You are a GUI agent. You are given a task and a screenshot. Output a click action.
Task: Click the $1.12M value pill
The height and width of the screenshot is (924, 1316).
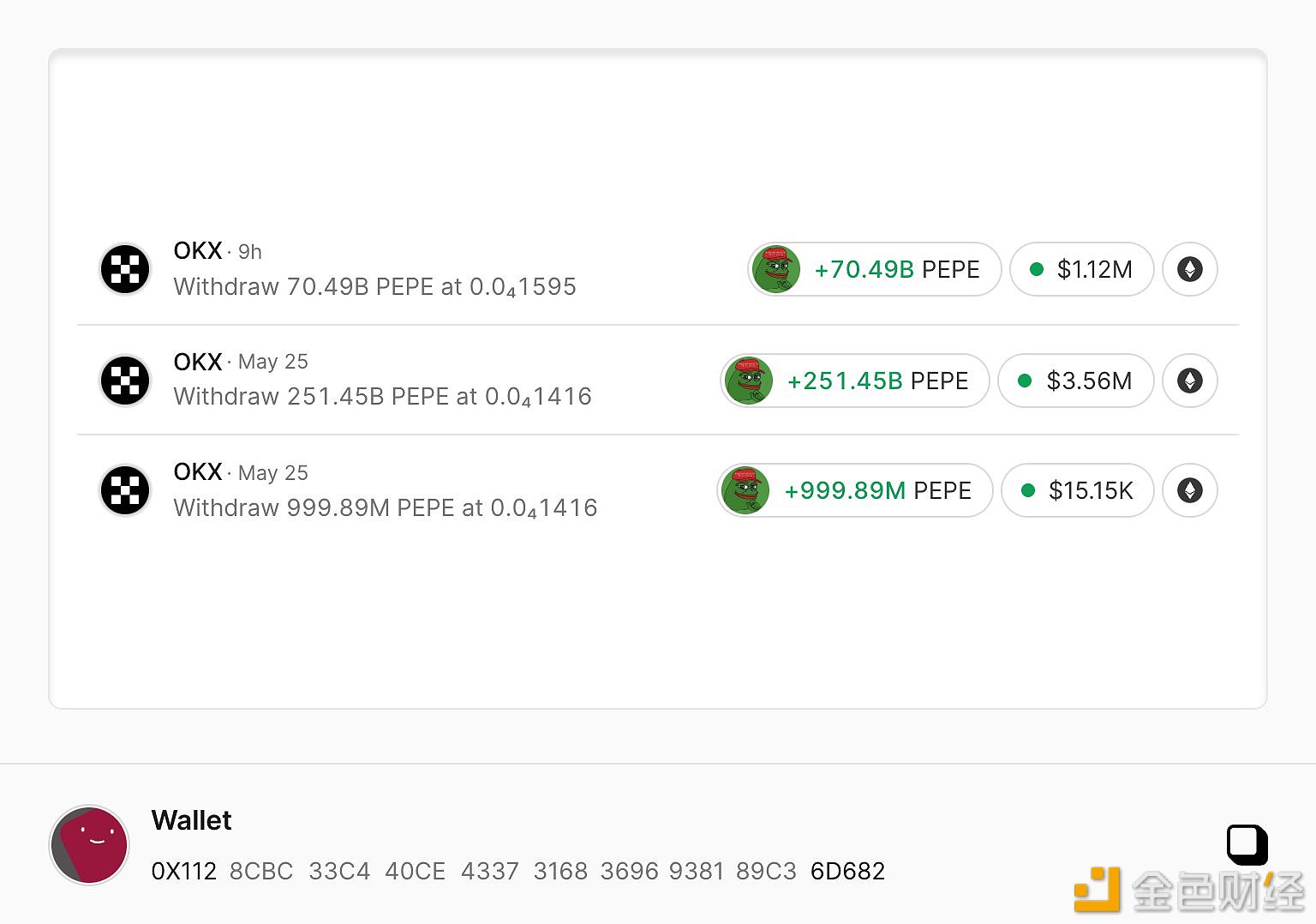coord(1081,269)
